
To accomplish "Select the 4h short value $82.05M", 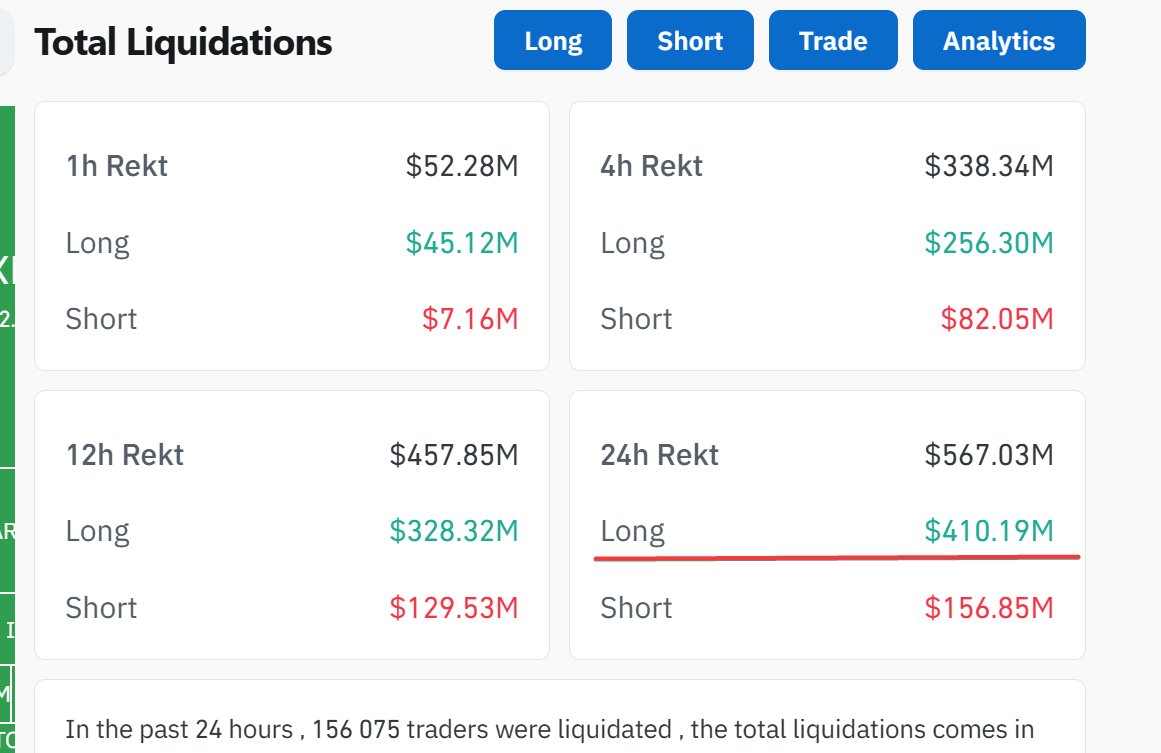I will pyautogui.click(x=997, y=319).
